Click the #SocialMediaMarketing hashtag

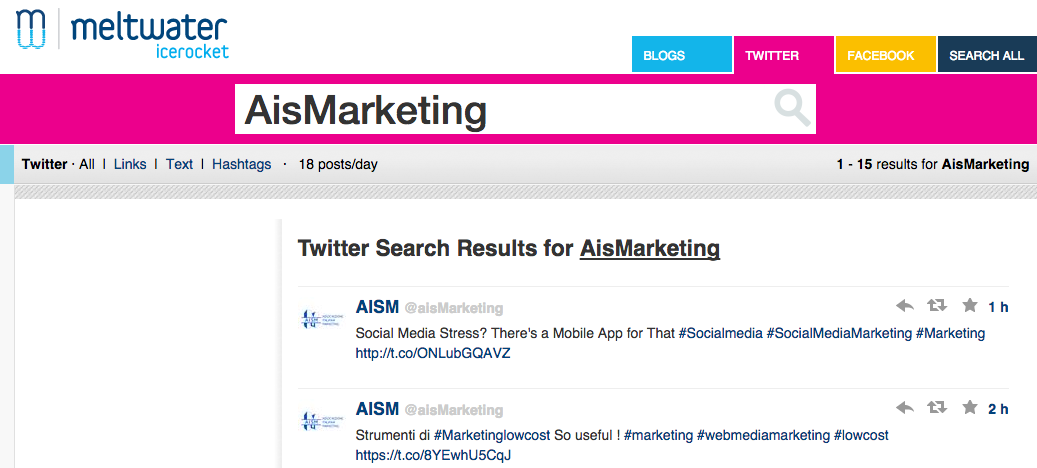click(x=839, y=333)
